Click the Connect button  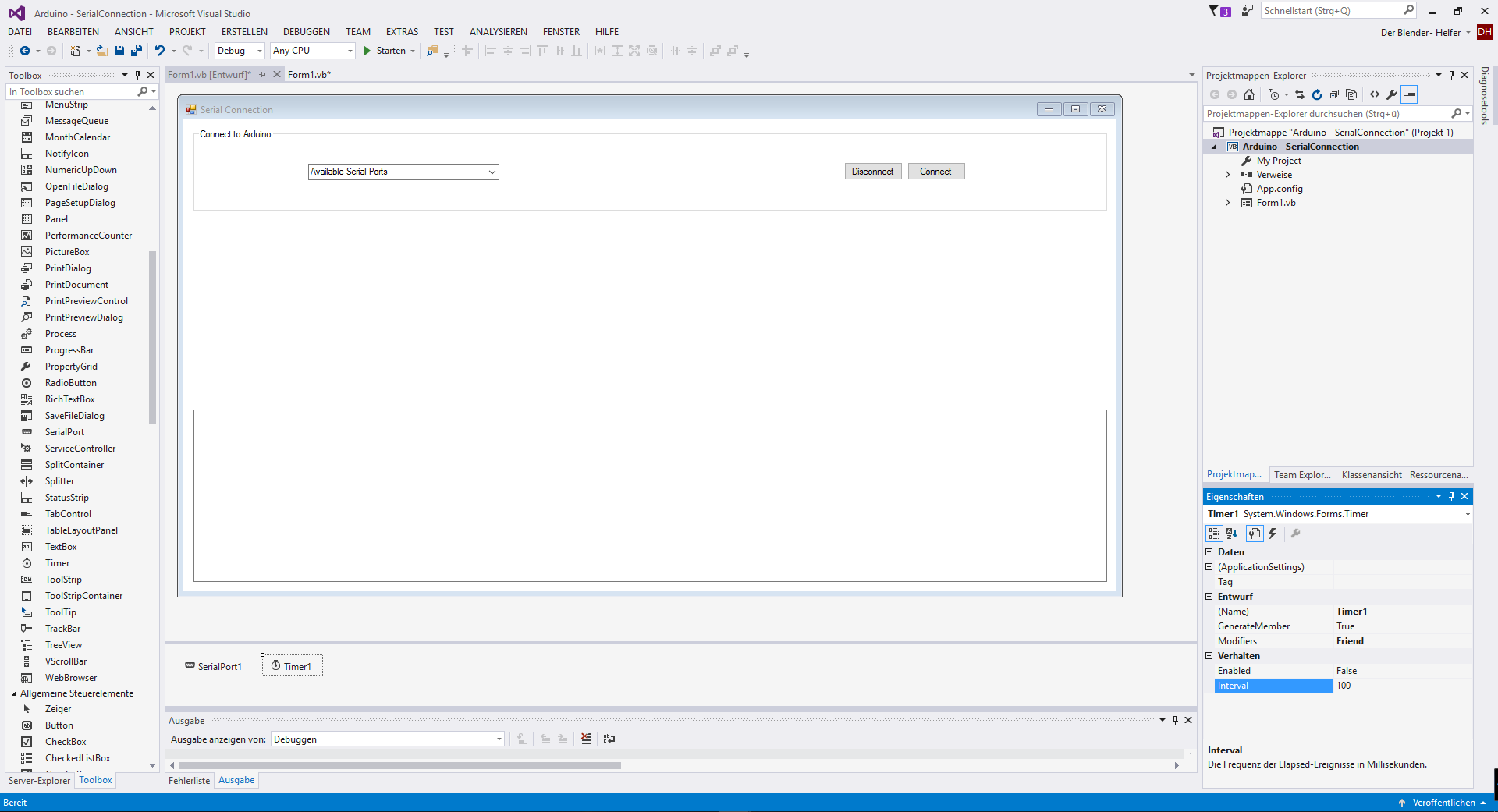click(935, 171)
